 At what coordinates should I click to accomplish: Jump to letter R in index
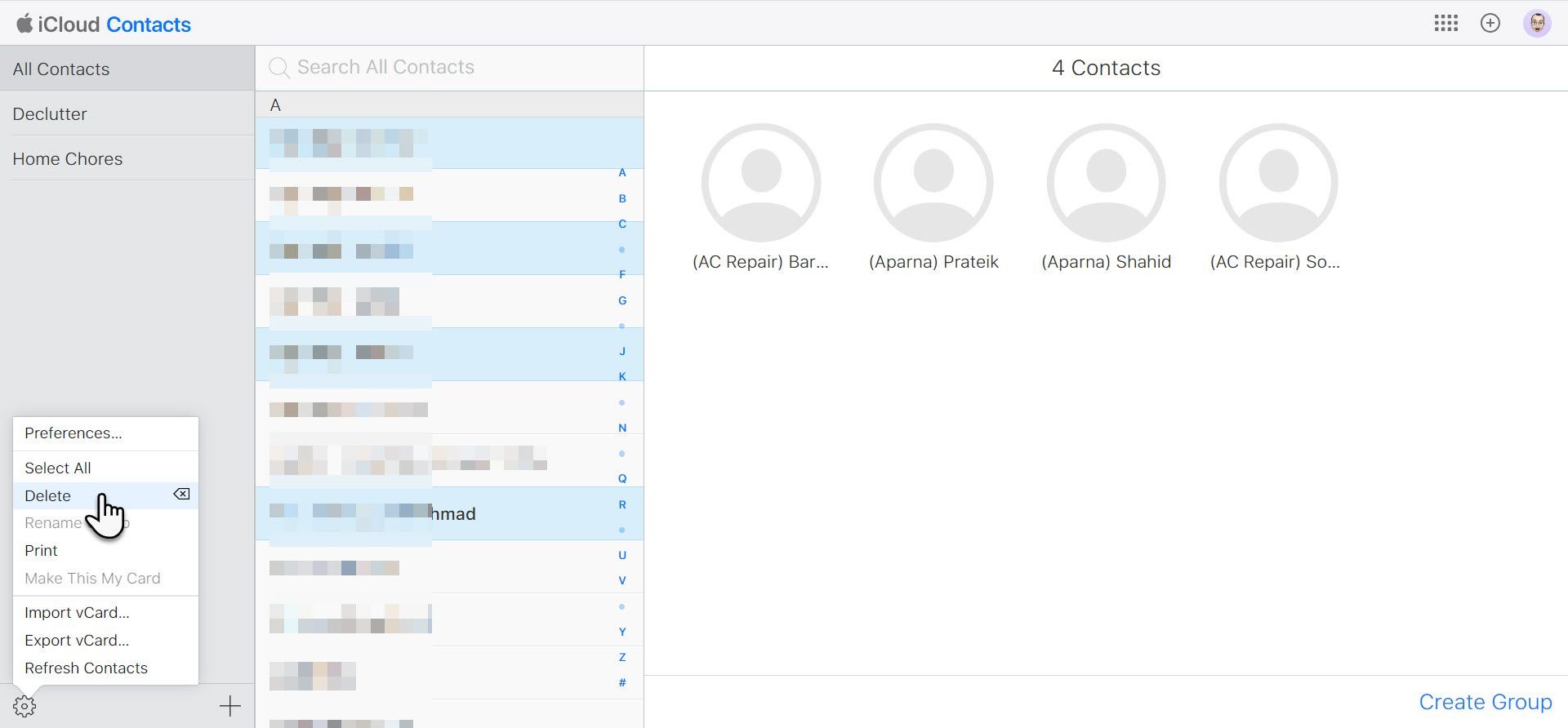(622, 504)
